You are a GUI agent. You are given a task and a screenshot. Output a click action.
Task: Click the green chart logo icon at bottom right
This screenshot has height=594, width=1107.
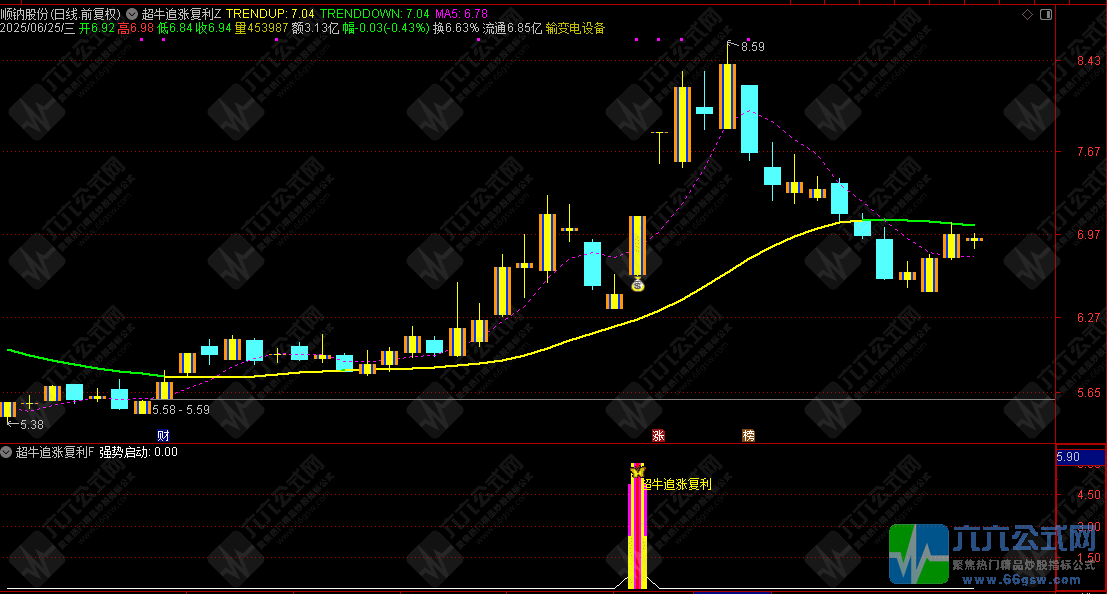pos(918,553)
